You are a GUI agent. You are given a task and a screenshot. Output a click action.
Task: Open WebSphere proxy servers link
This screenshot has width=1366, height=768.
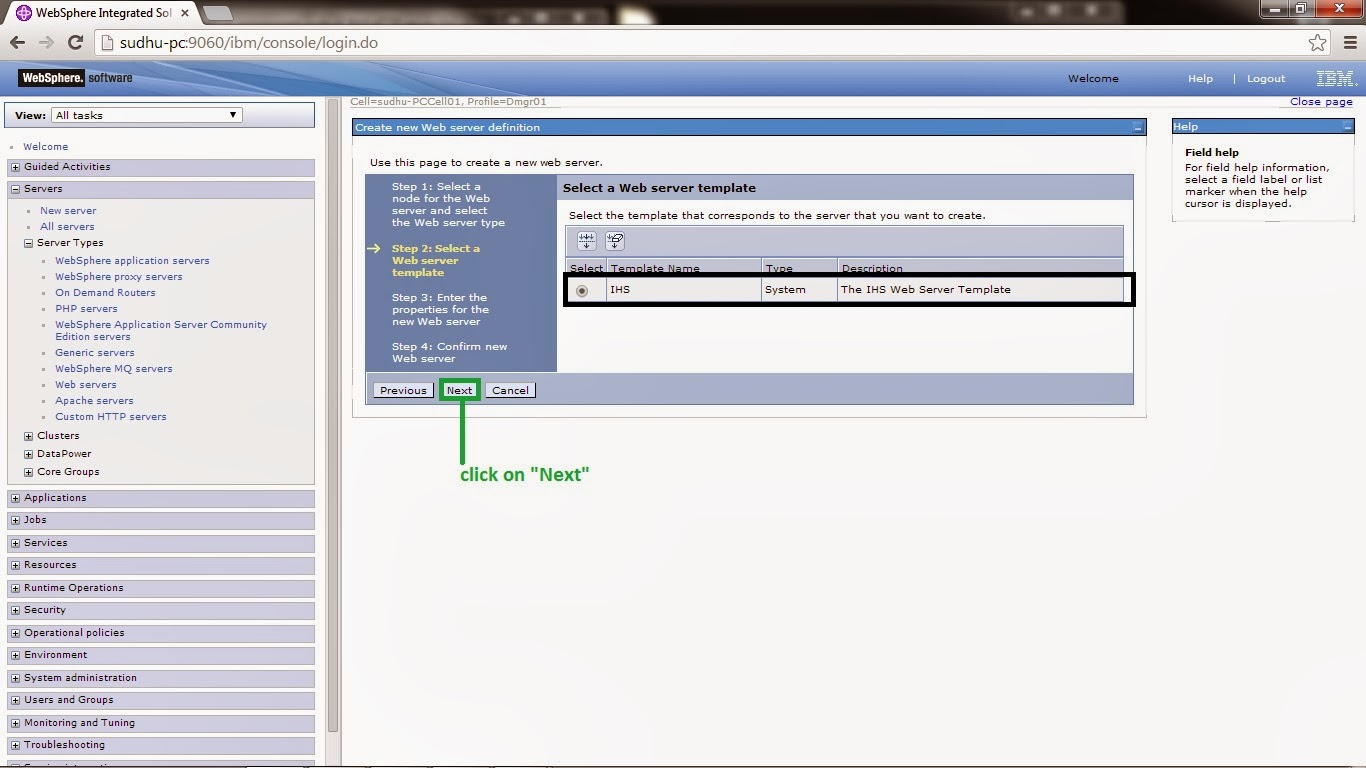(x=119, y=277)
